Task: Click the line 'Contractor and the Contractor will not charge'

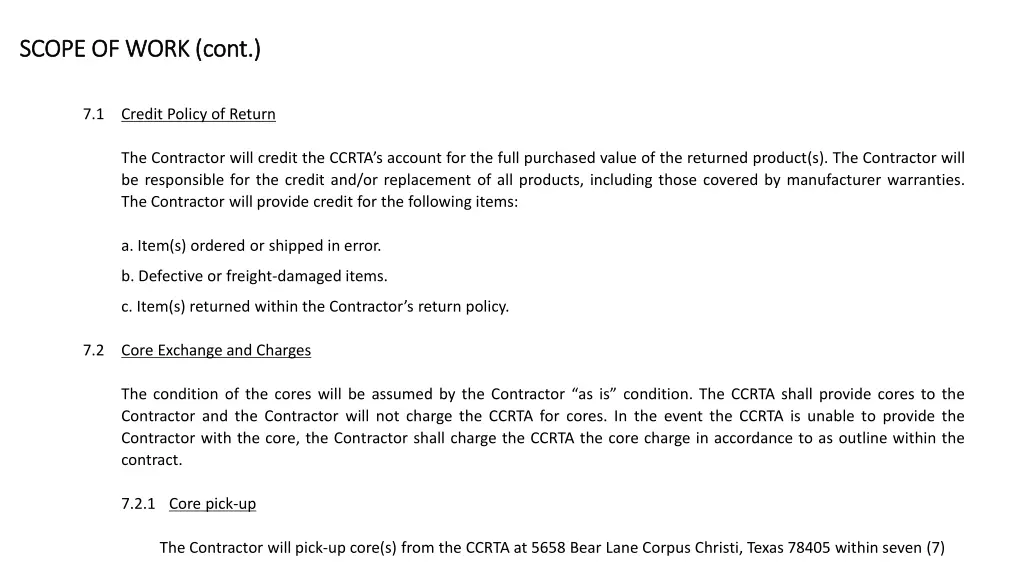Action: [x=543, y=417]
